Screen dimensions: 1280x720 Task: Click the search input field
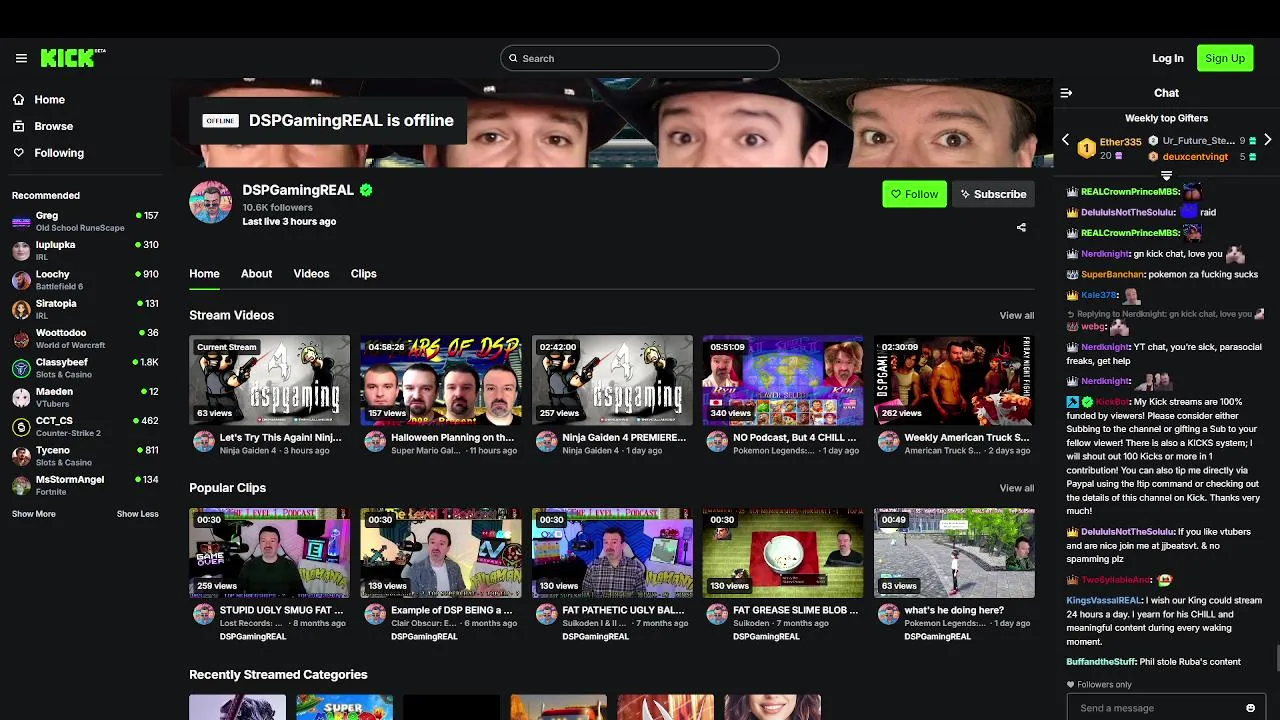tap(640, 58)
